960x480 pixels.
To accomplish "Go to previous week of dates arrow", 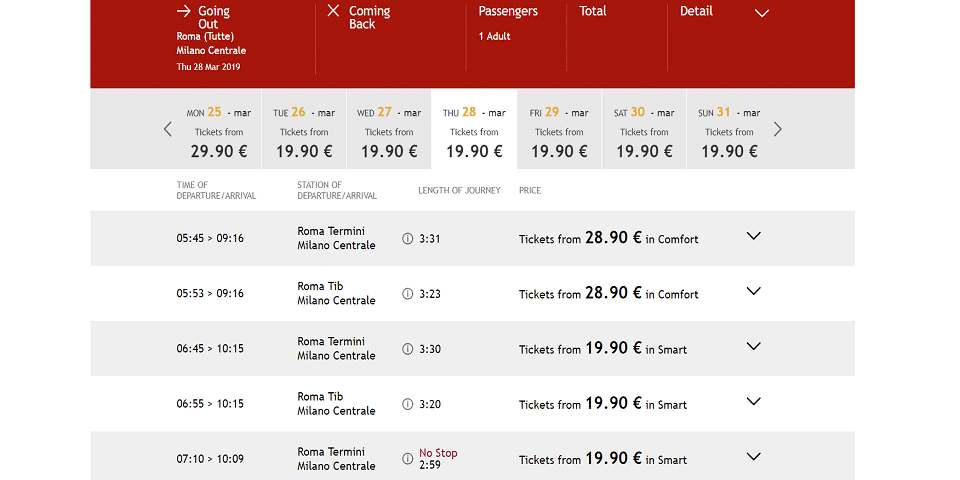I will coord(167,129).
